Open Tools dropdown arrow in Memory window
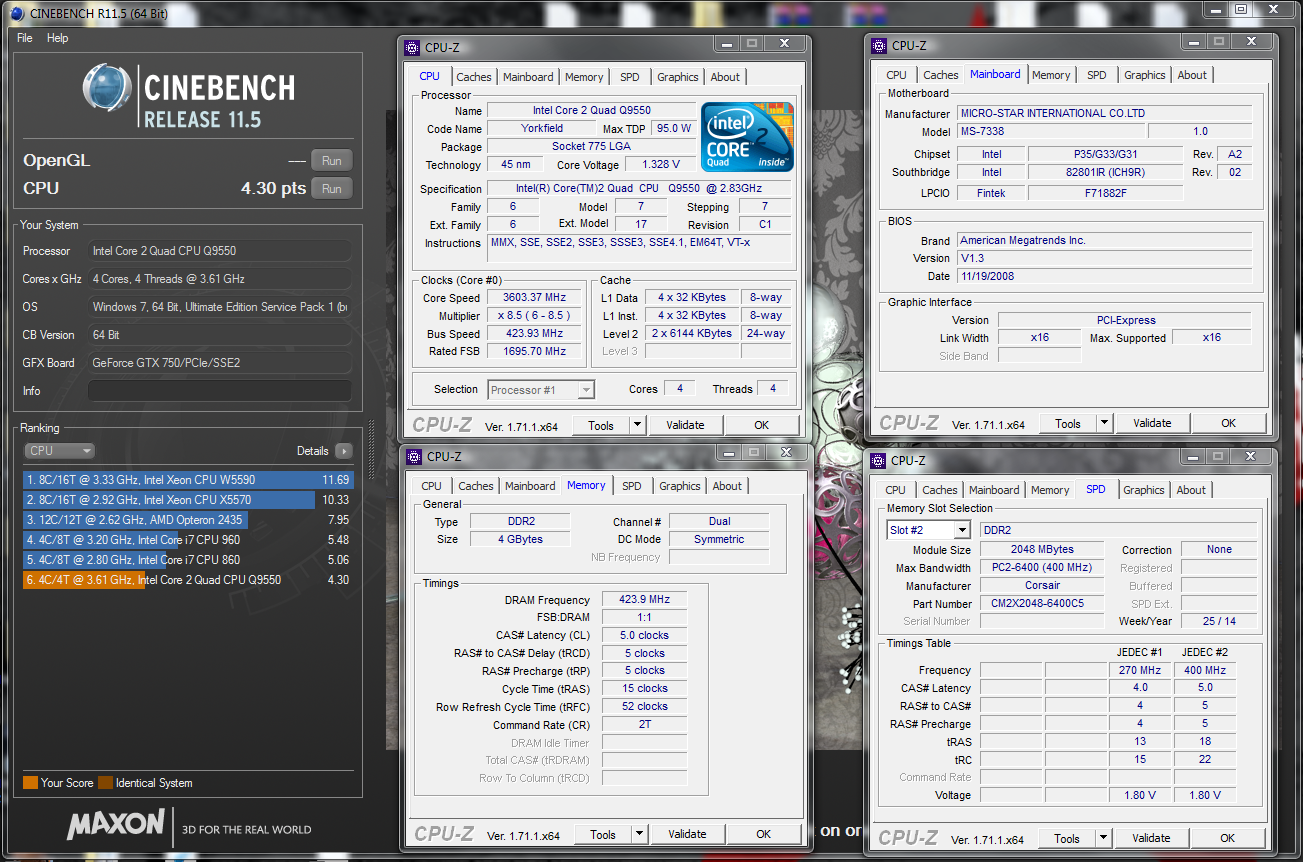The height and width of the screenshot is (862, 1303). point(640,834)
